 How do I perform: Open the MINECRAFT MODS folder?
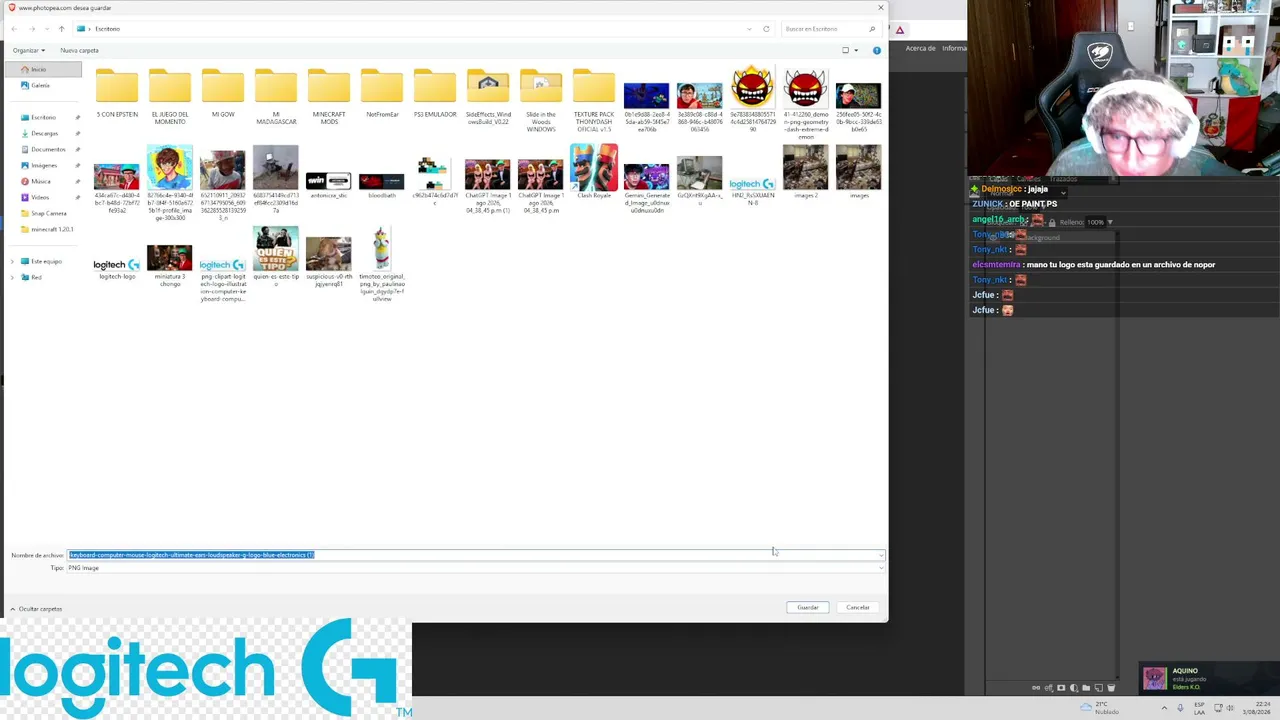pos(329,95)
